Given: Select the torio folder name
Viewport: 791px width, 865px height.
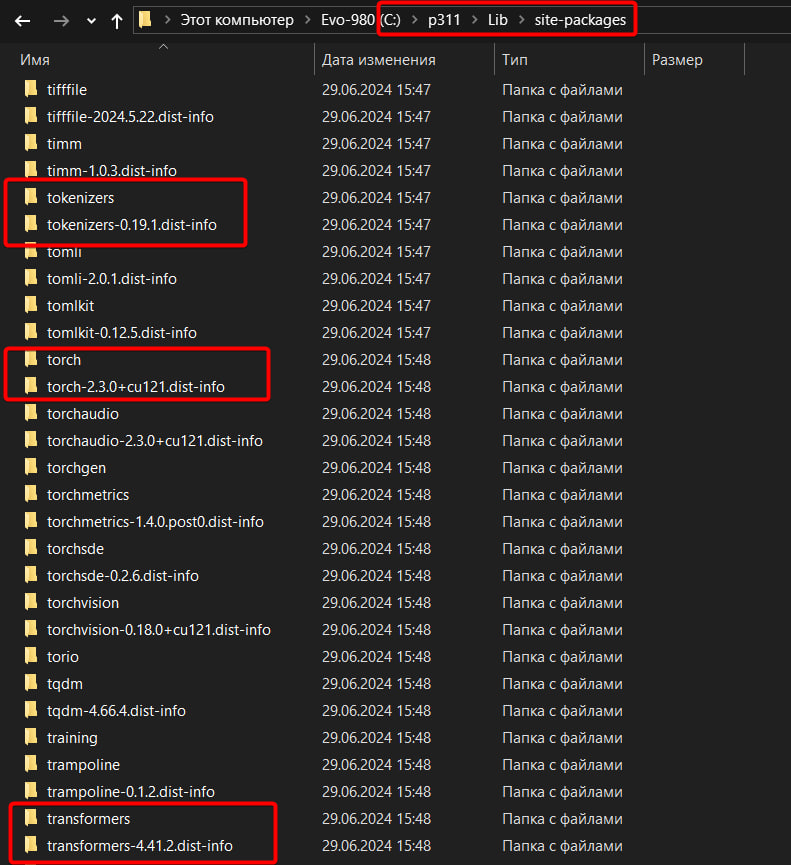Looking at the screenshot, I should tap(63, 656).
